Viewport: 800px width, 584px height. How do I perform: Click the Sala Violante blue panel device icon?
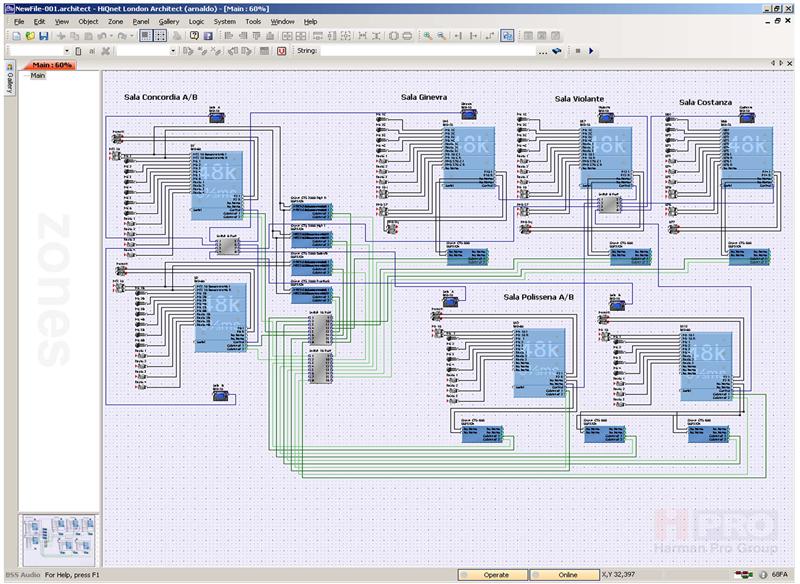[606, 118]
